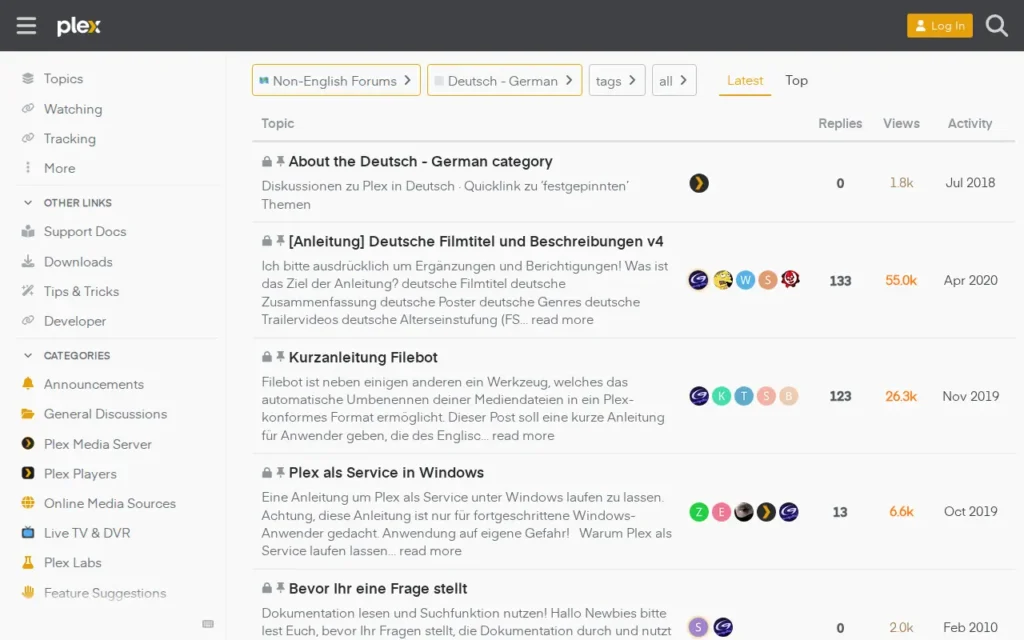Image resolution: width=1024 pixels, height=640 pixels.
Task: Click the Plex logo
Action: [78, 25]
